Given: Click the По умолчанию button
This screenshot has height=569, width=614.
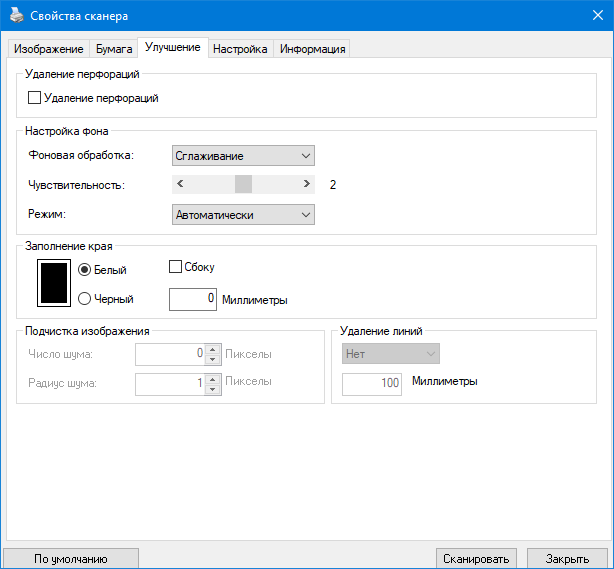Looking at the screenshot, I should 71,558.
